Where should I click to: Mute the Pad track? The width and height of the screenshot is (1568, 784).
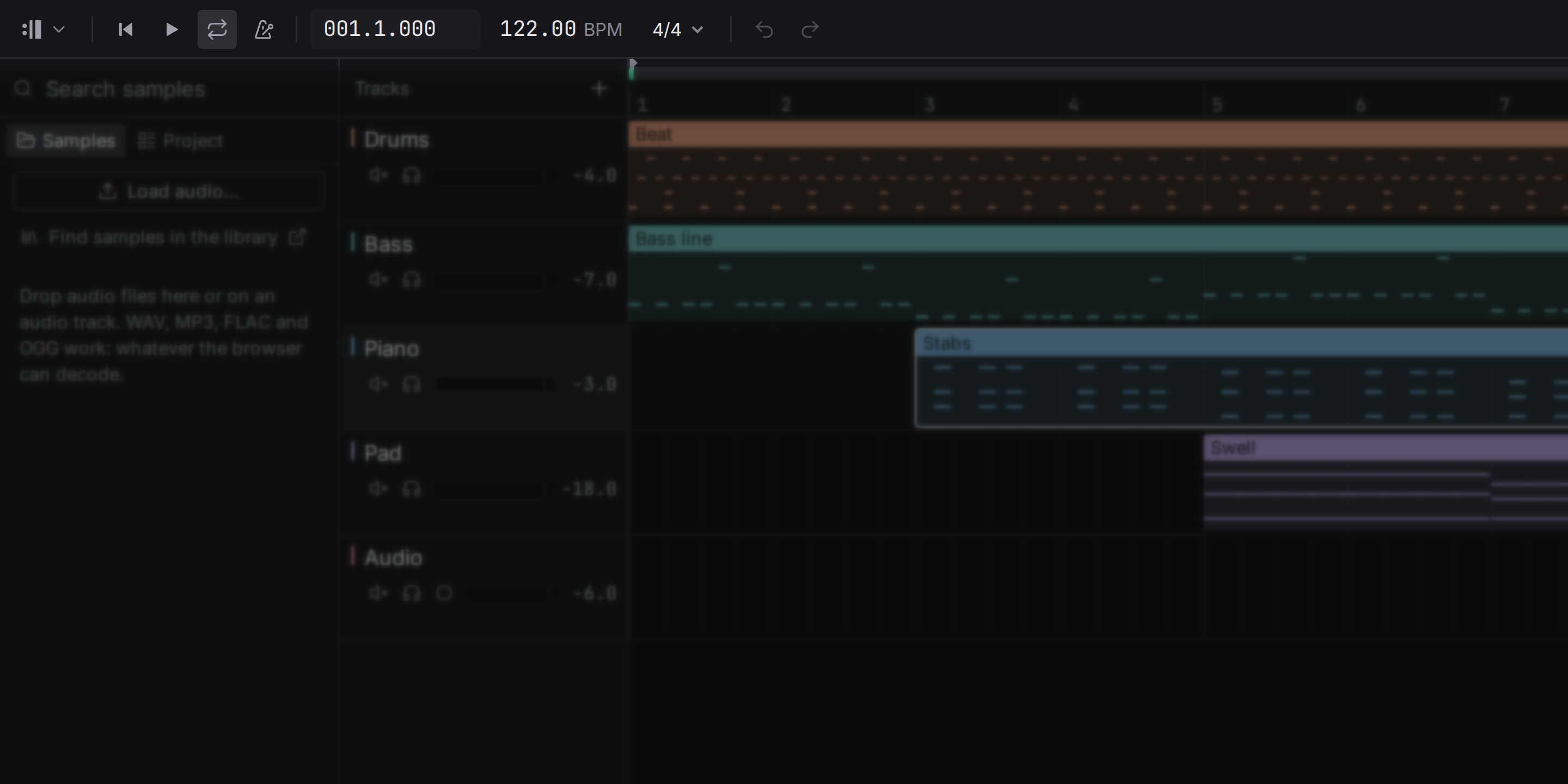[x=378, y=489]
